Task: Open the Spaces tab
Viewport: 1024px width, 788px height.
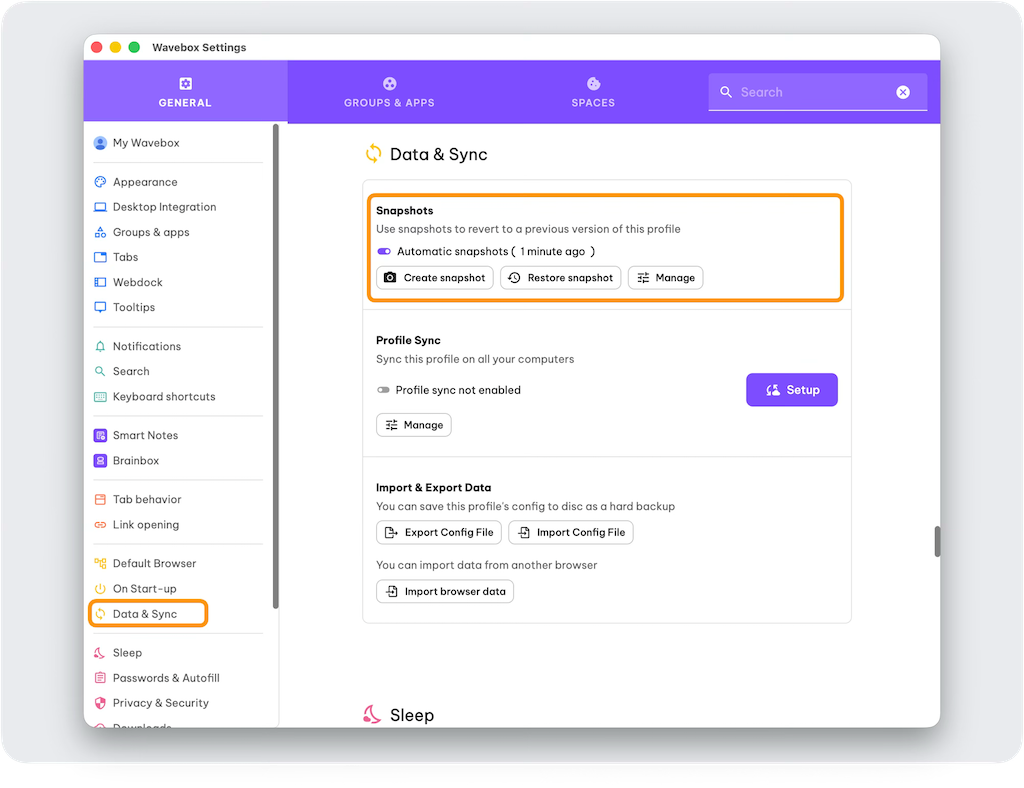Action: click(593, 92)
